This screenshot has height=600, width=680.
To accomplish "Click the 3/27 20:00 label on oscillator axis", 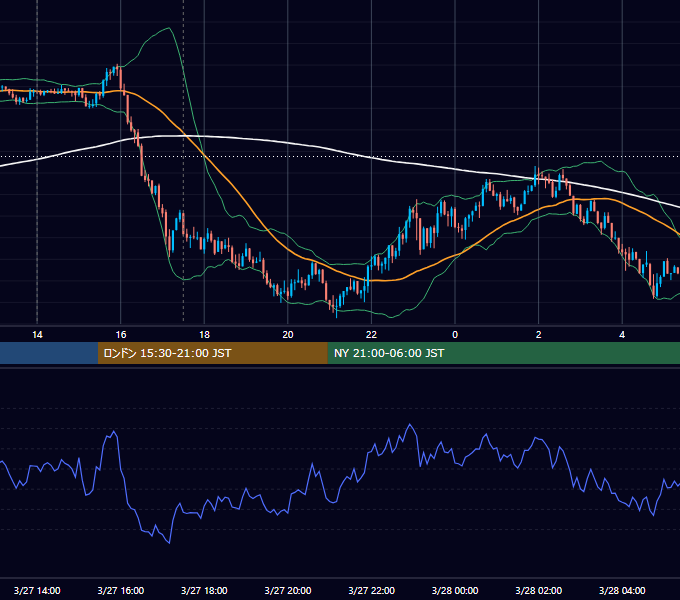I will (x=288, y=590).
